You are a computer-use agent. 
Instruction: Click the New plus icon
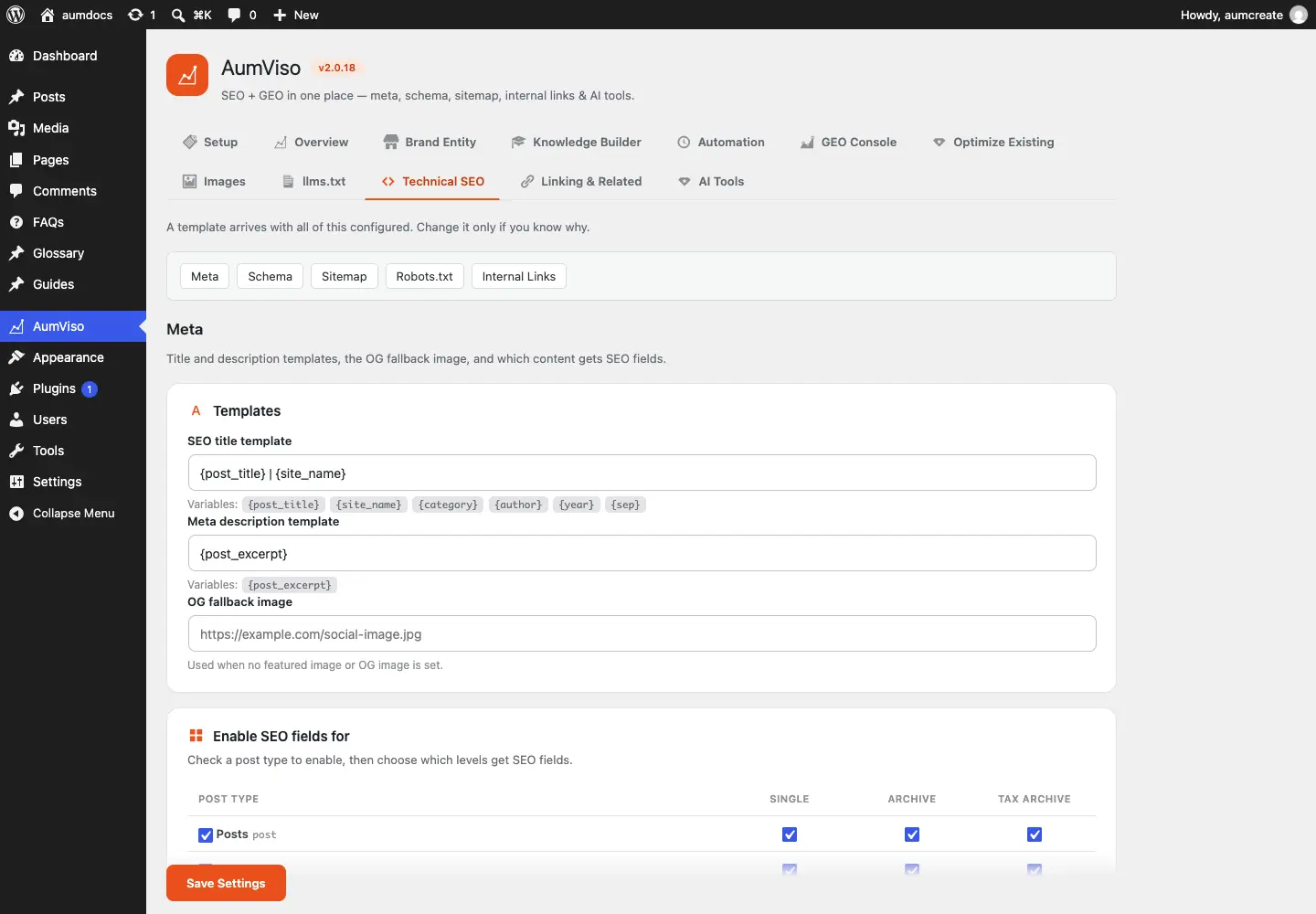click(280, 15)
